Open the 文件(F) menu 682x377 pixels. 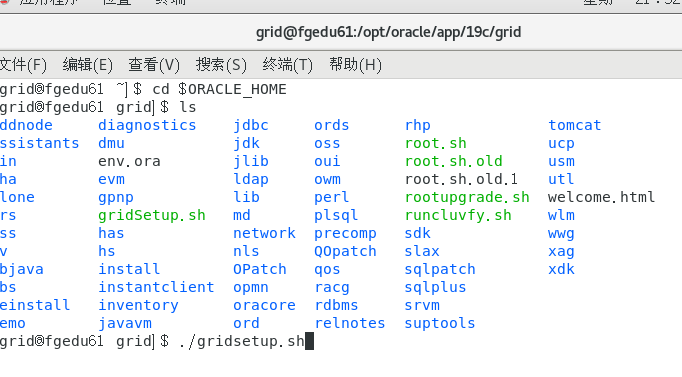click(x=23, y=65)
